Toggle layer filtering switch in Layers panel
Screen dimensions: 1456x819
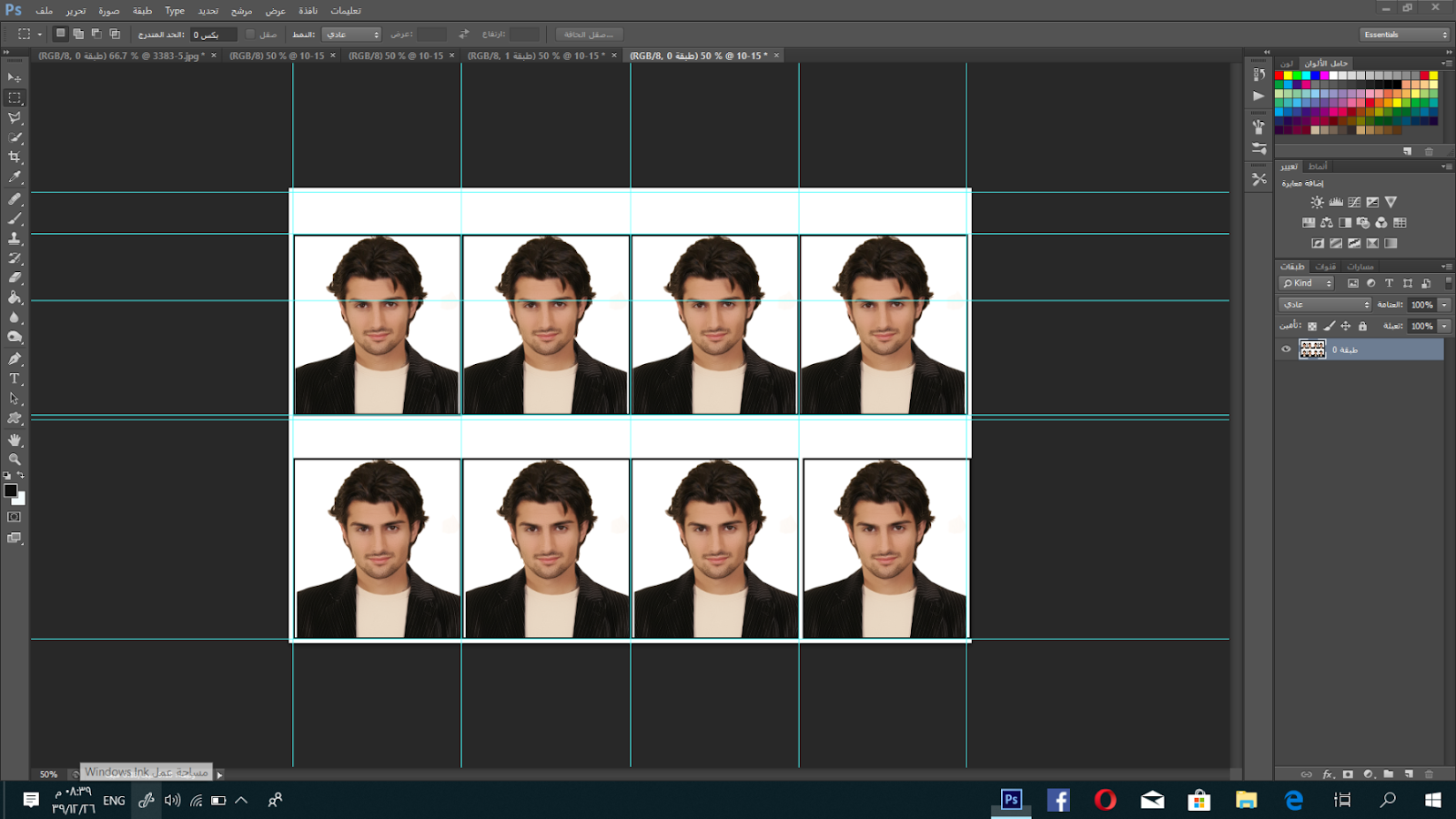tap(1449, 283)
